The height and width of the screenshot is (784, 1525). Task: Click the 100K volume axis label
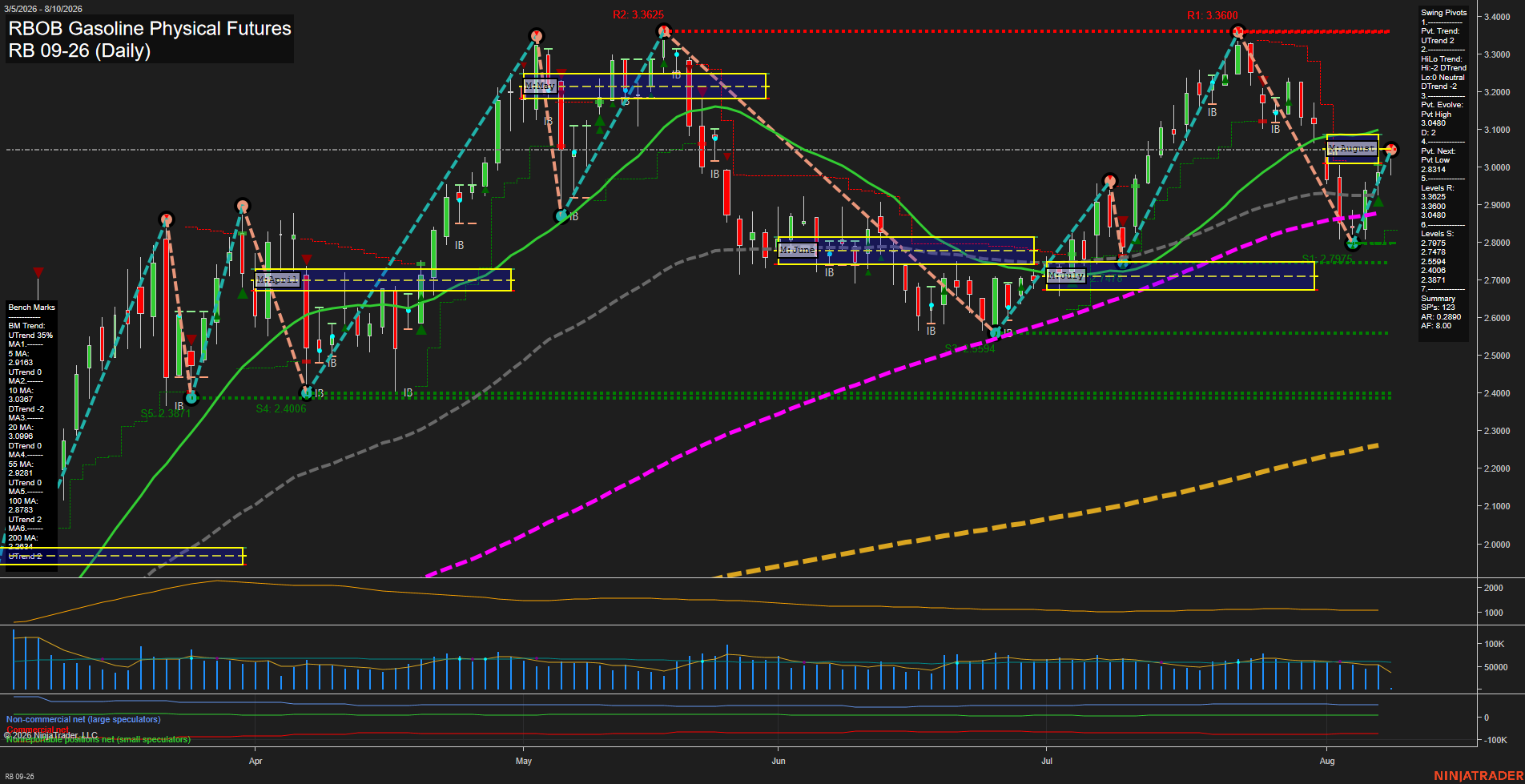coord(1495,644)
